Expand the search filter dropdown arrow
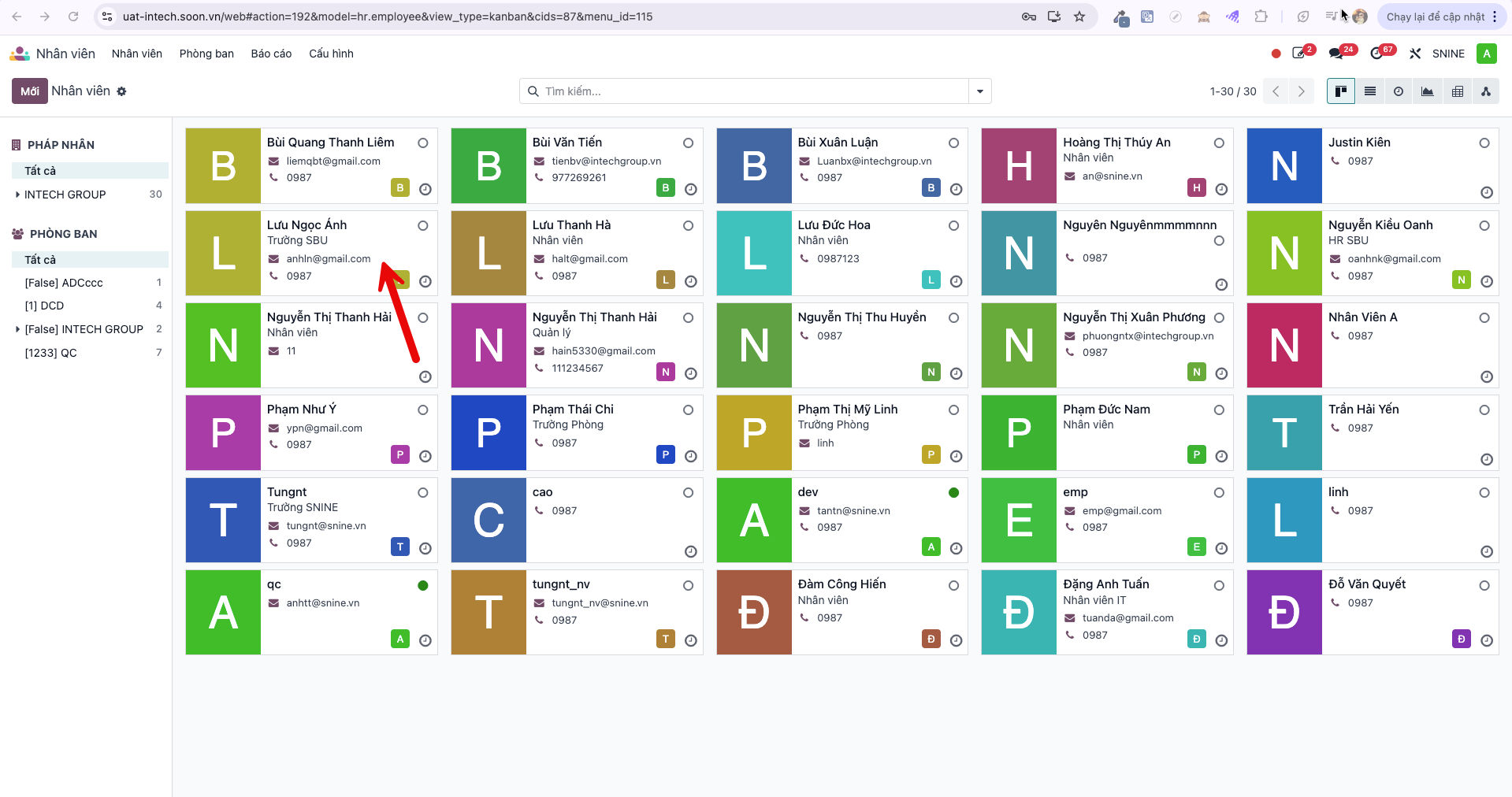 pyautogui.click(x=980, y=91)
